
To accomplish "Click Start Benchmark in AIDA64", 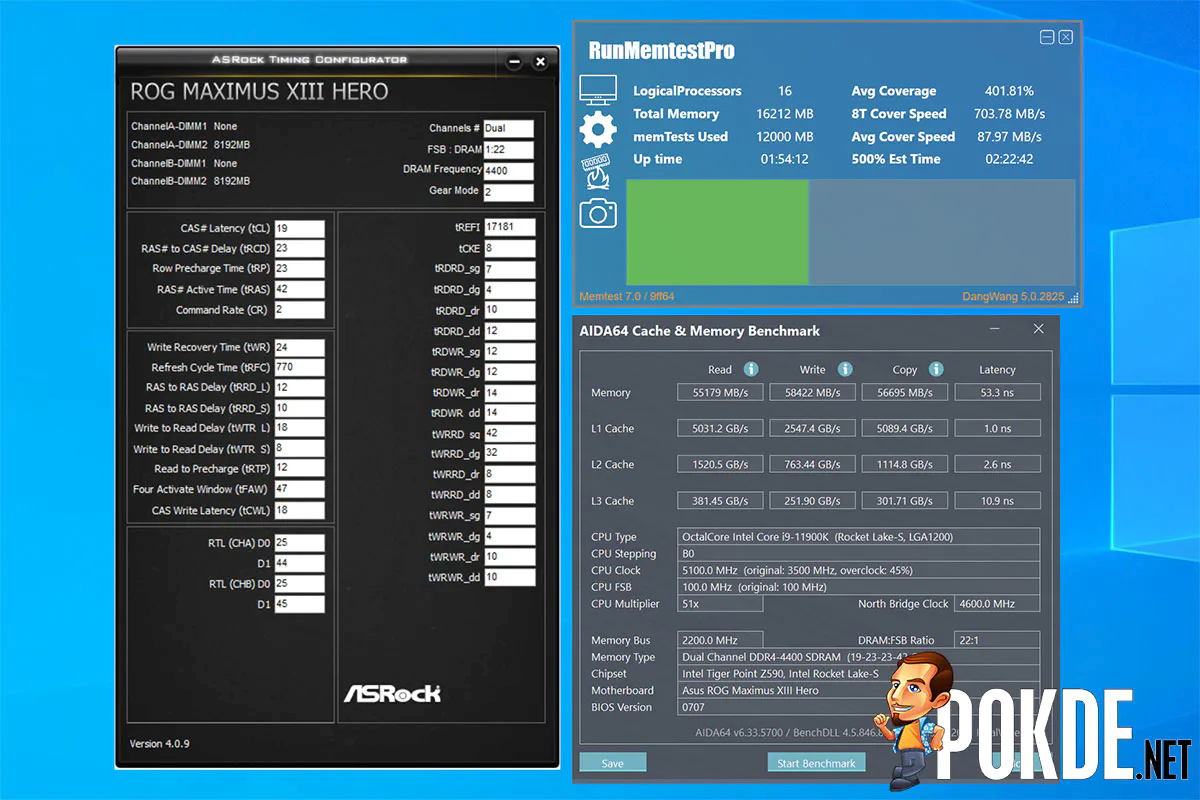I will click(817, 763).
